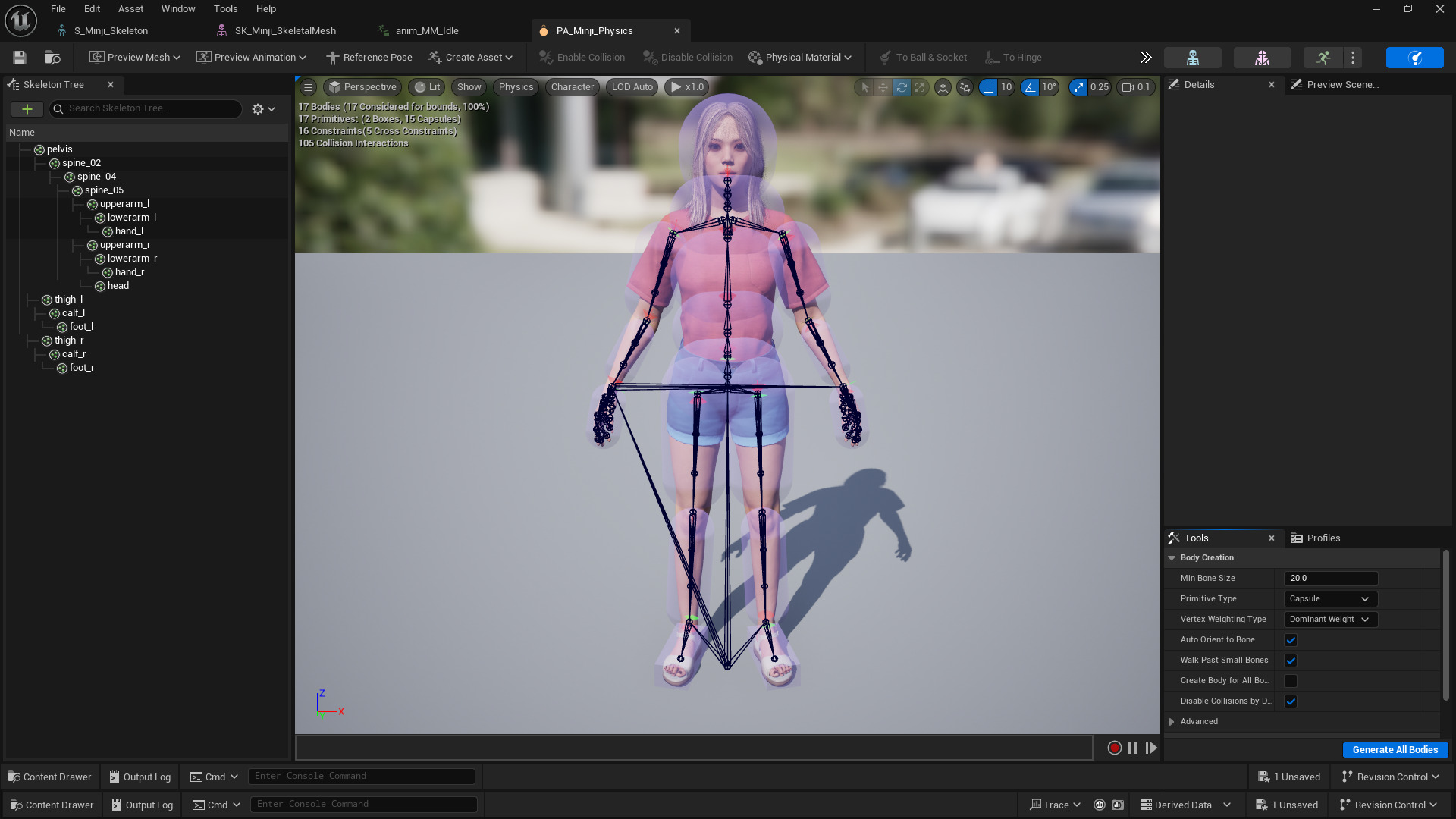Click the Unreal Engine logo icon
The width and height of the screenshot is (1456, 819).
20,20
